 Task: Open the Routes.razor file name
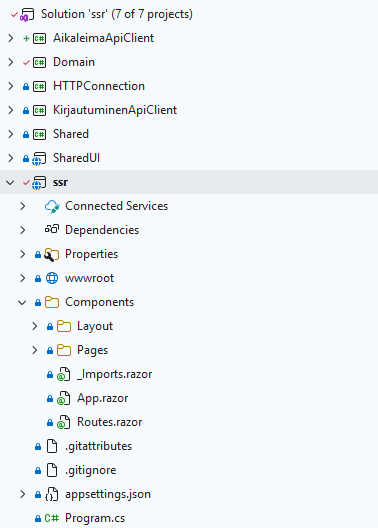(x=110, y=422)
